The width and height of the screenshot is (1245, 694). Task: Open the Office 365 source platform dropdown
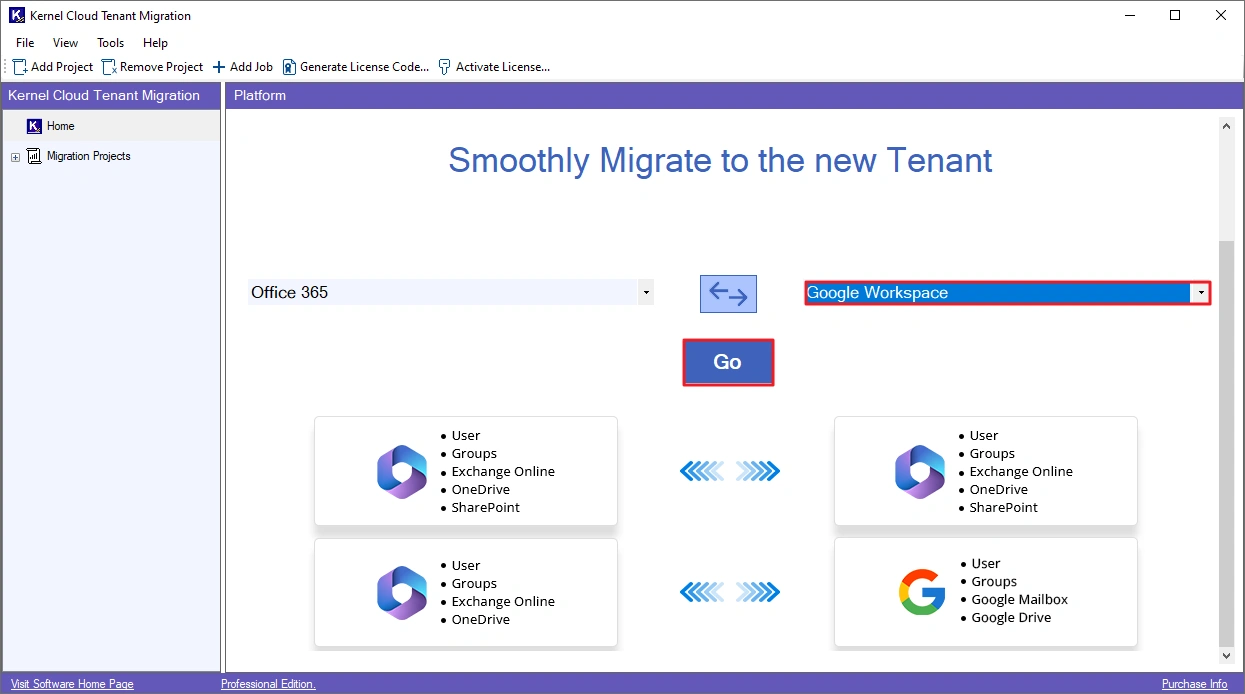tap(647, 292)
